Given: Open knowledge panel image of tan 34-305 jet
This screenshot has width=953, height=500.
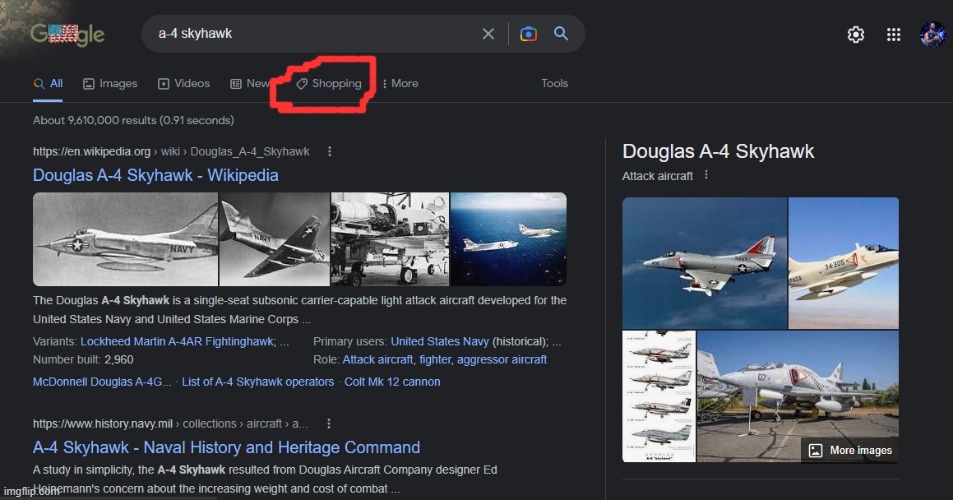Looking at the screenshot, I should (x=843, y=262).
